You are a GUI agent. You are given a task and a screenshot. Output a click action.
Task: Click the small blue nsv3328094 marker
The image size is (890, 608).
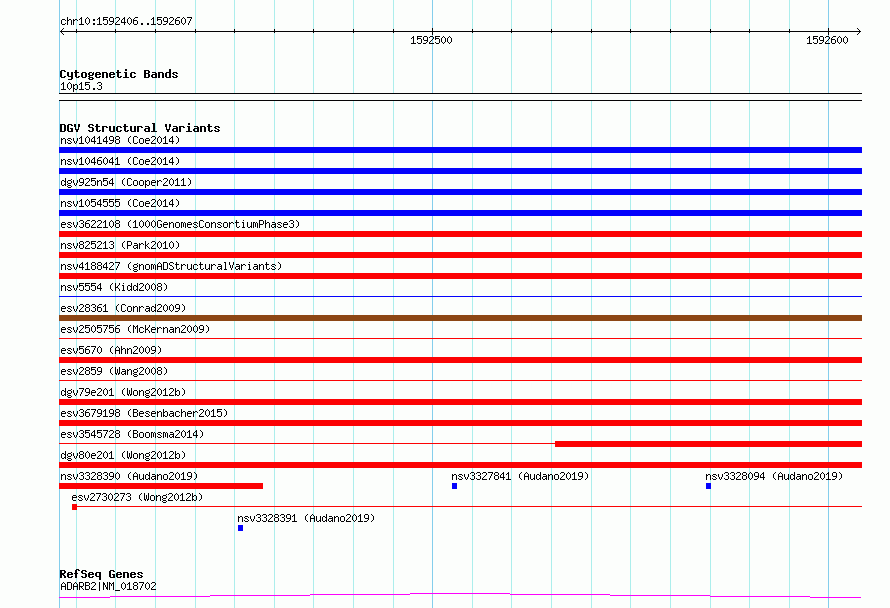pyautogui.click(x=708, y=486)
